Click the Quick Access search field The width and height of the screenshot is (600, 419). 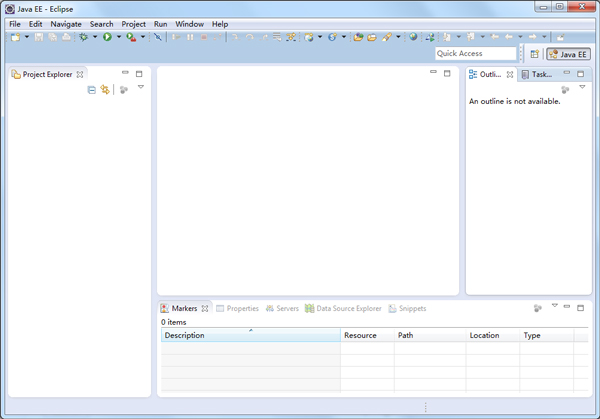pos(476,54)
